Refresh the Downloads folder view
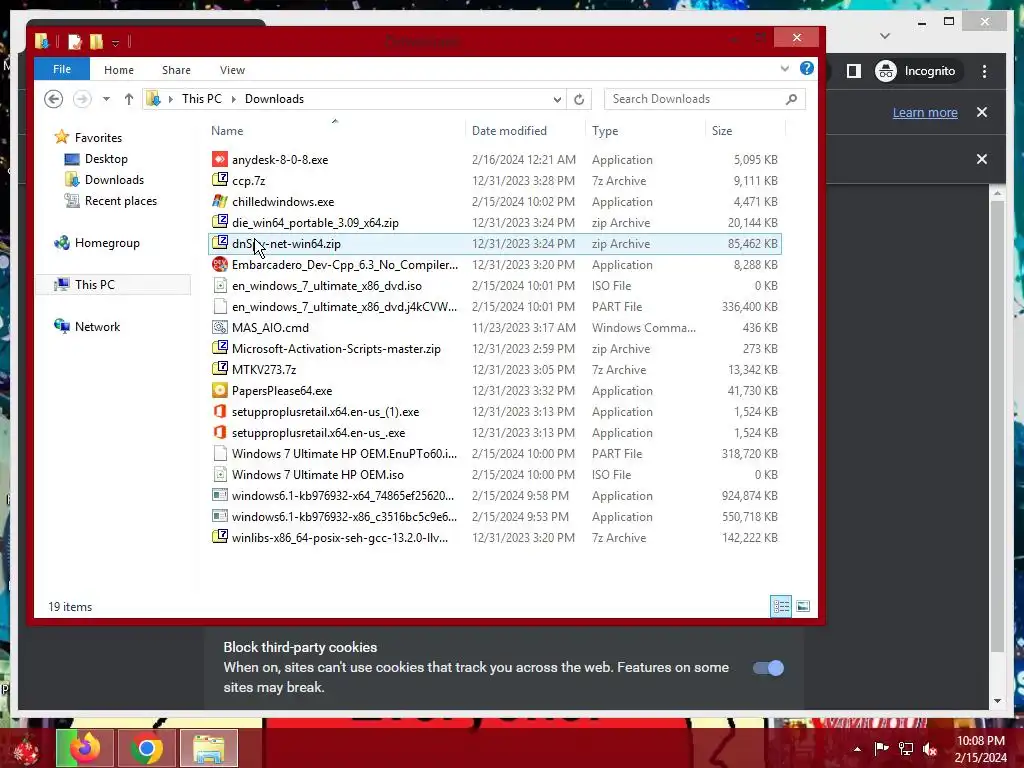This screenshot has width=1024, height=768. pos(579,99)
